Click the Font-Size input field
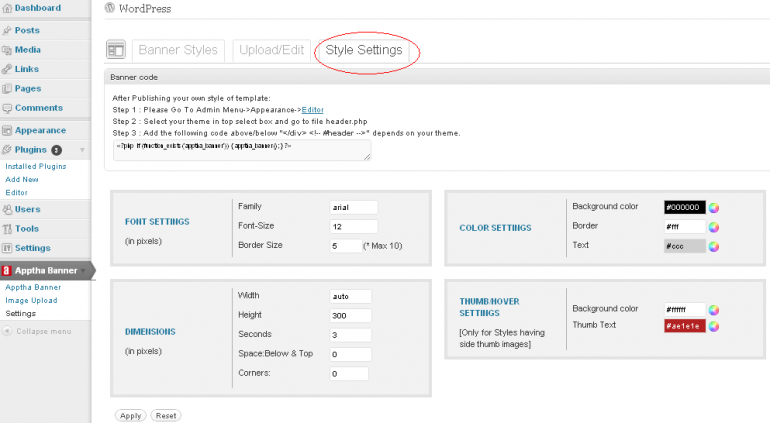Viewport: 770px width, 423px height. click(354, 226)
